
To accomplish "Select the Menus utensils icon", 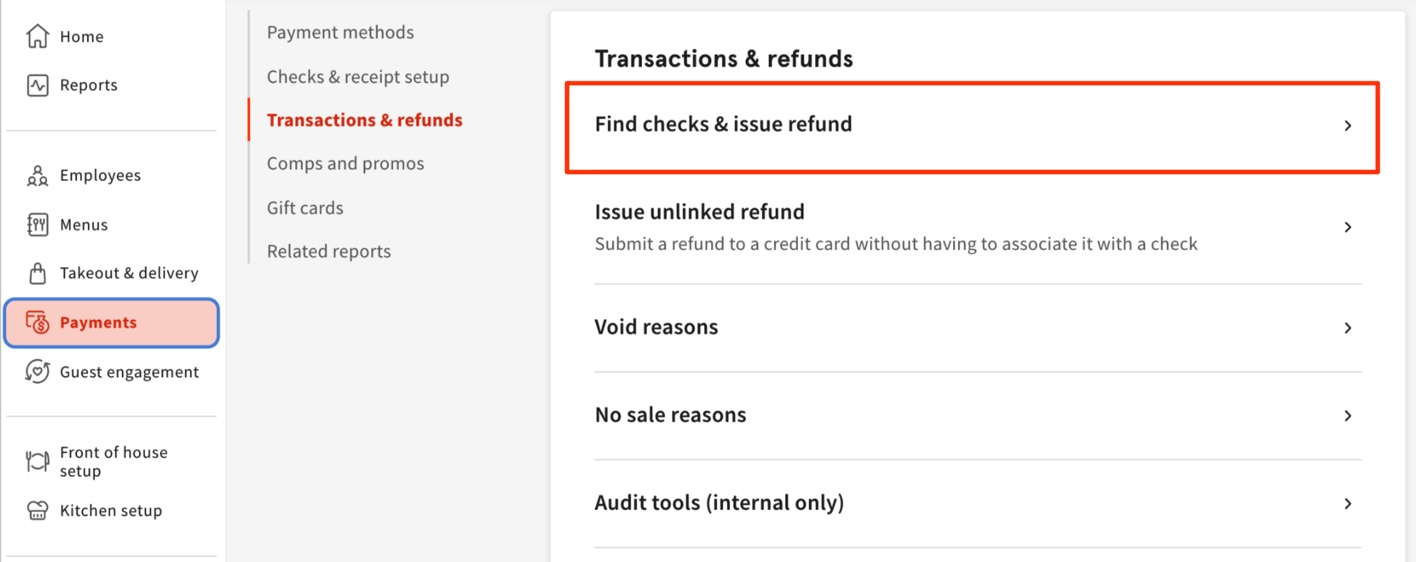I will pos(37,225).
